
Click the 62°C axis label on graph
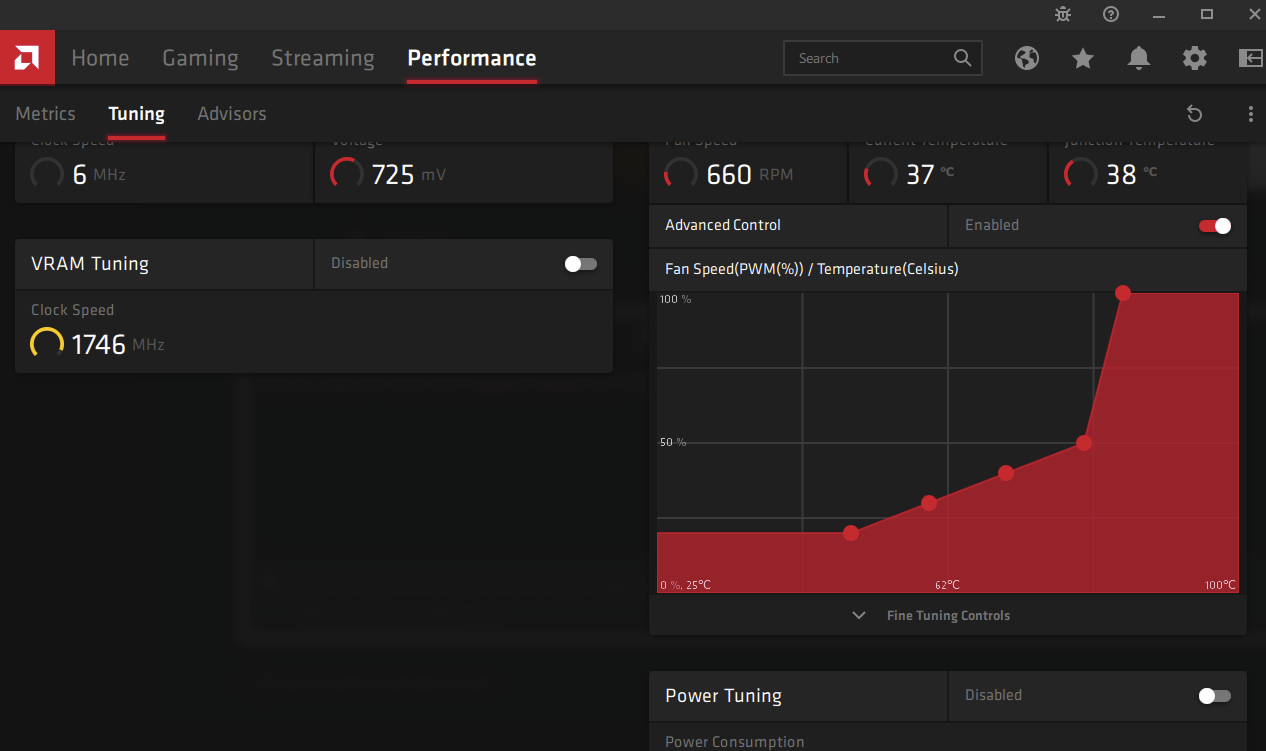[x=947, y=585]
